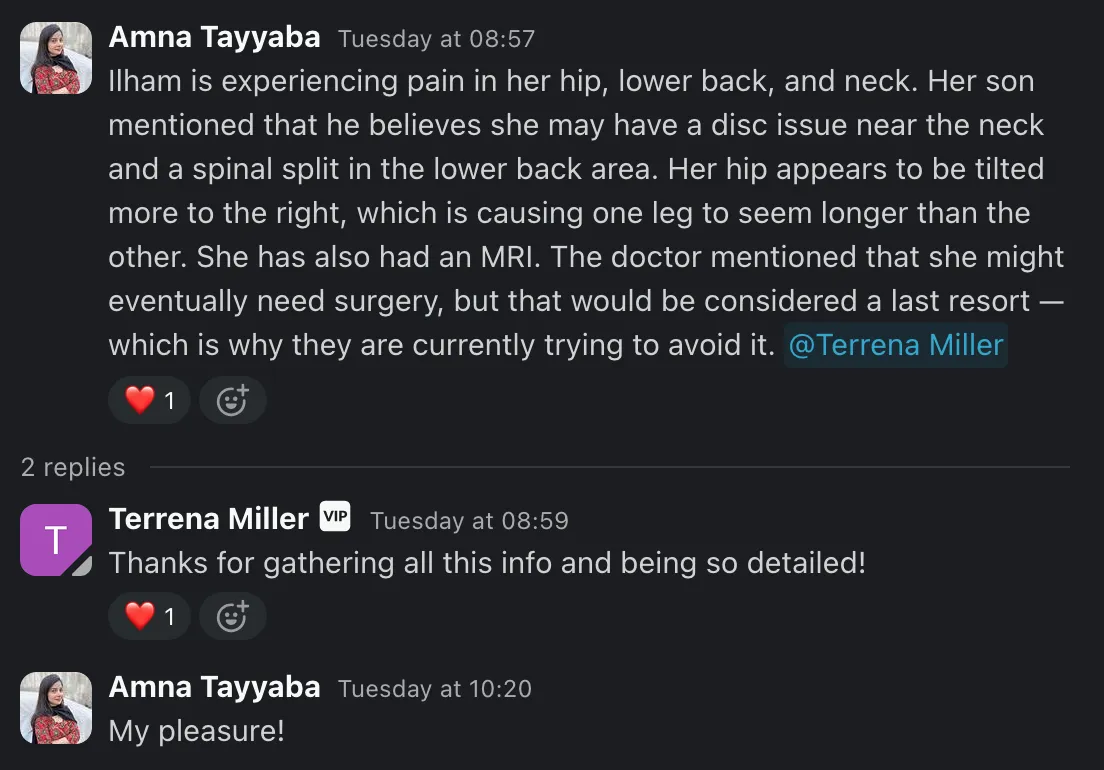
Task: Click Amna Tayyaba's avatar on the My pleasure reply
Action: (x=56, y=708)
